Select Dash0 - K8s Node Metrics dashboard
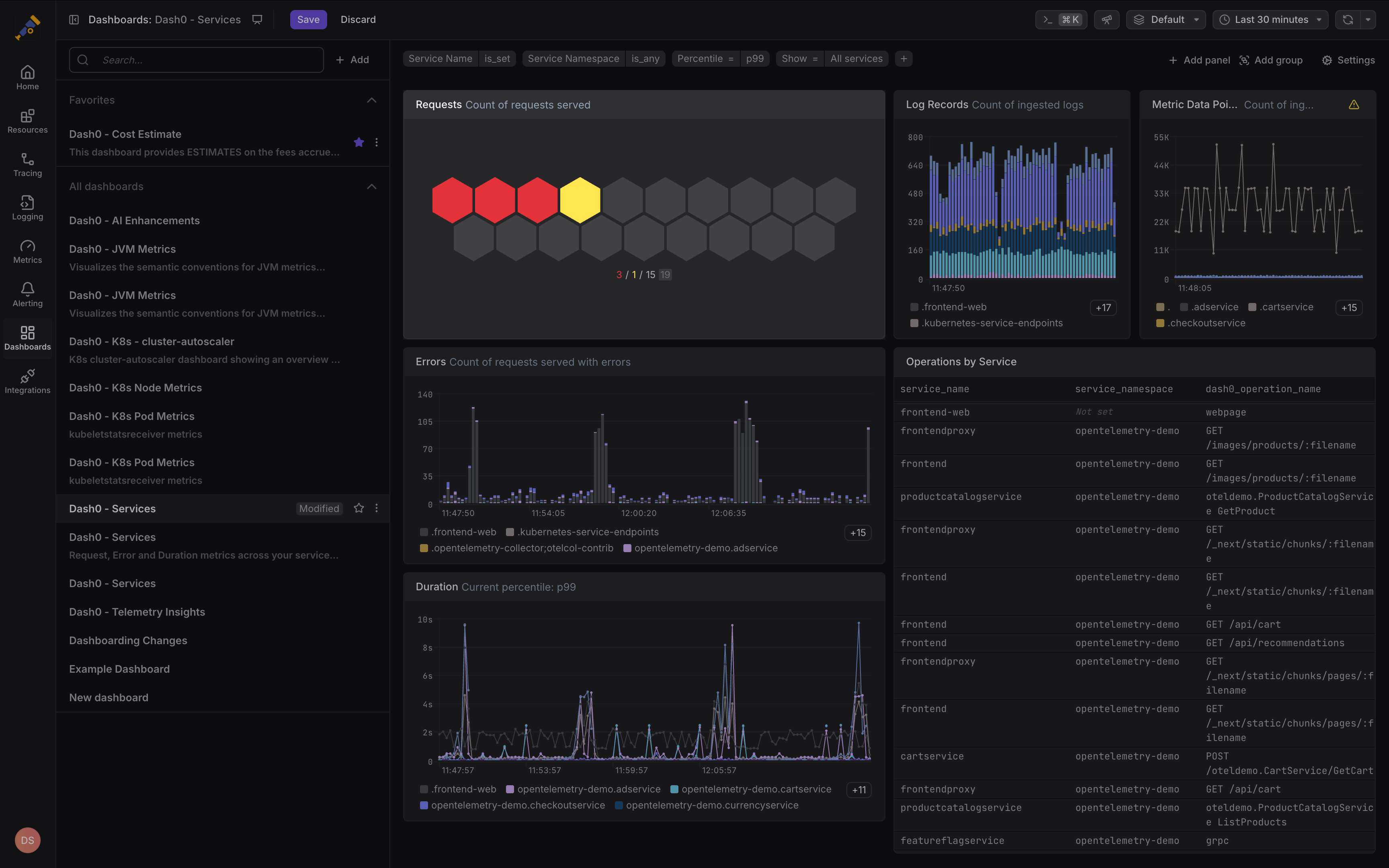 [135, 387]
